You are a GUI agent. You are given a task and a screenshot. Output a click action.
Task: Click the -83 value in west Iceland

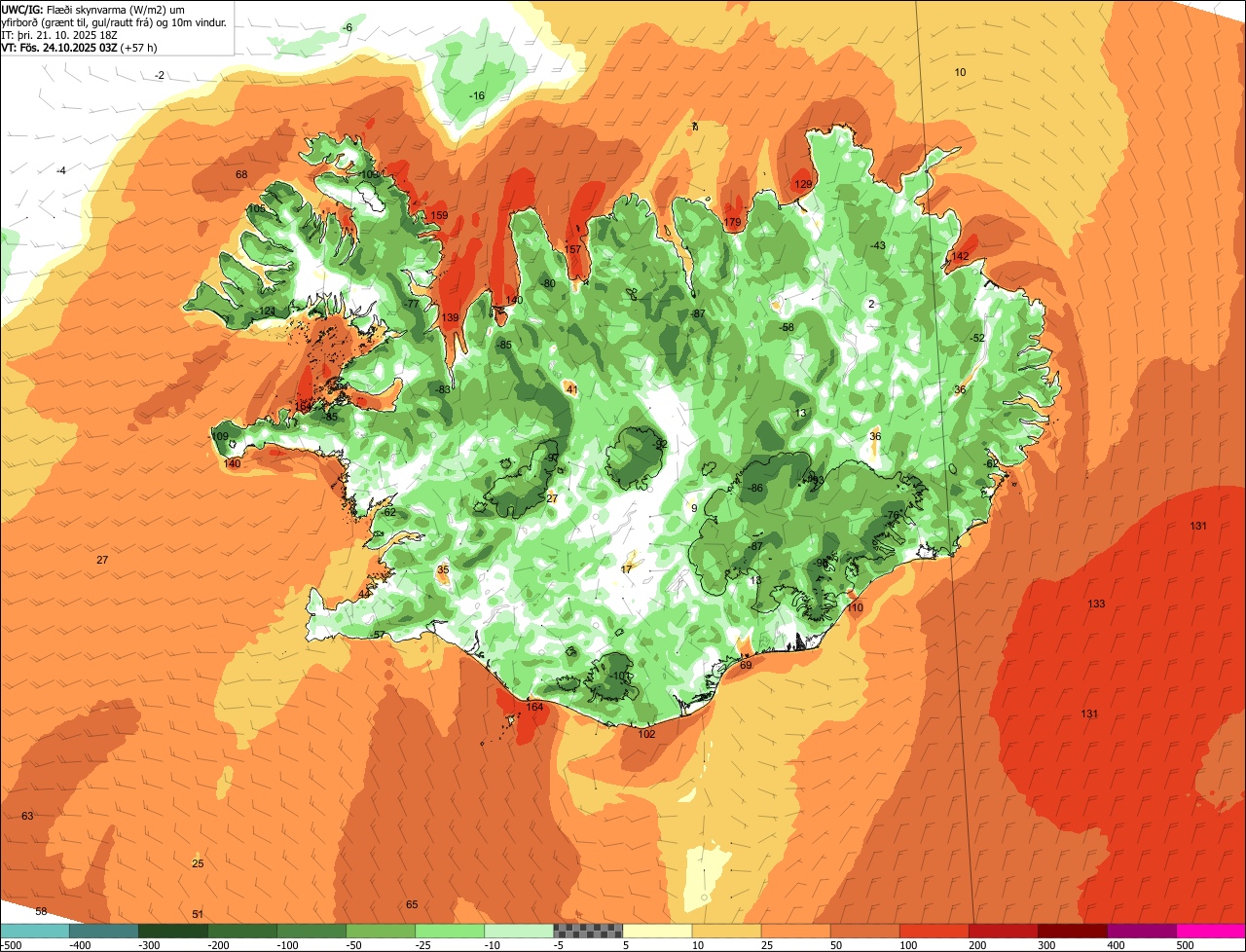(x=443, y=389)
